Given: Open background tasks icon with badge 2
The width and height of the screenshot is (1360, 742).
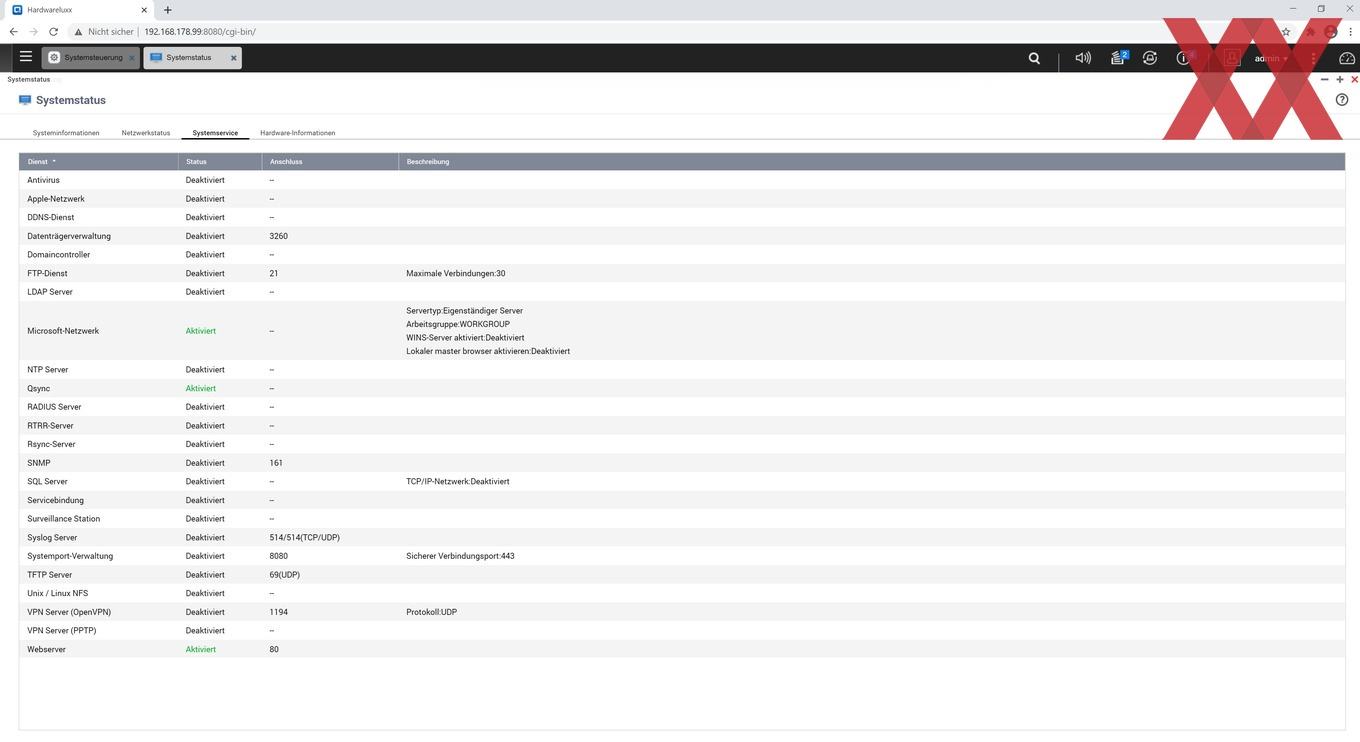Looking at the screenshot, I should tap(1119, 58).
